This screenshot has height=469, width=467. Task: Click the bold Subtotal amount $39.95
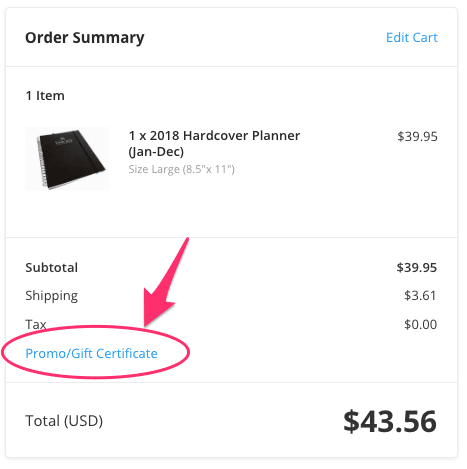[417, 267]
